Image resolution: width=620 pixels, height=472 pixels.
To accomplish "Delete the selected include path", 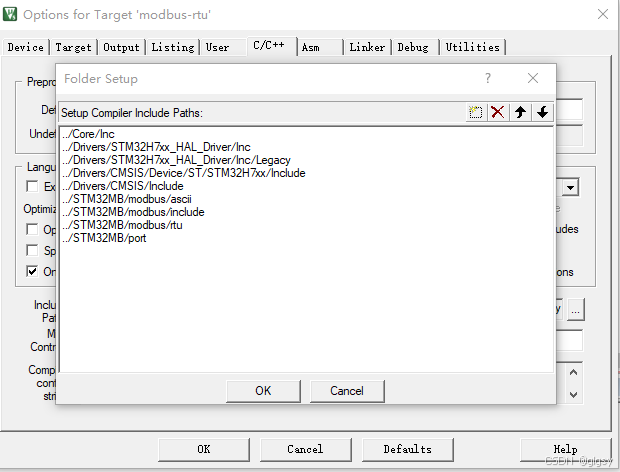I will [x=497, y=112].
